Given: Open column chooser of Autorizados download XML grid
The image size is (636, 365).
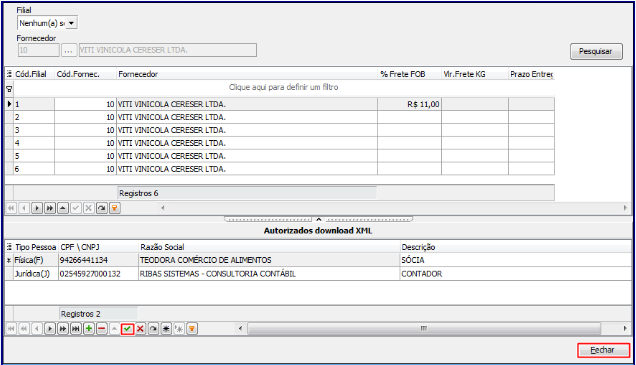Looking at the screenshot, I should 9,247.
